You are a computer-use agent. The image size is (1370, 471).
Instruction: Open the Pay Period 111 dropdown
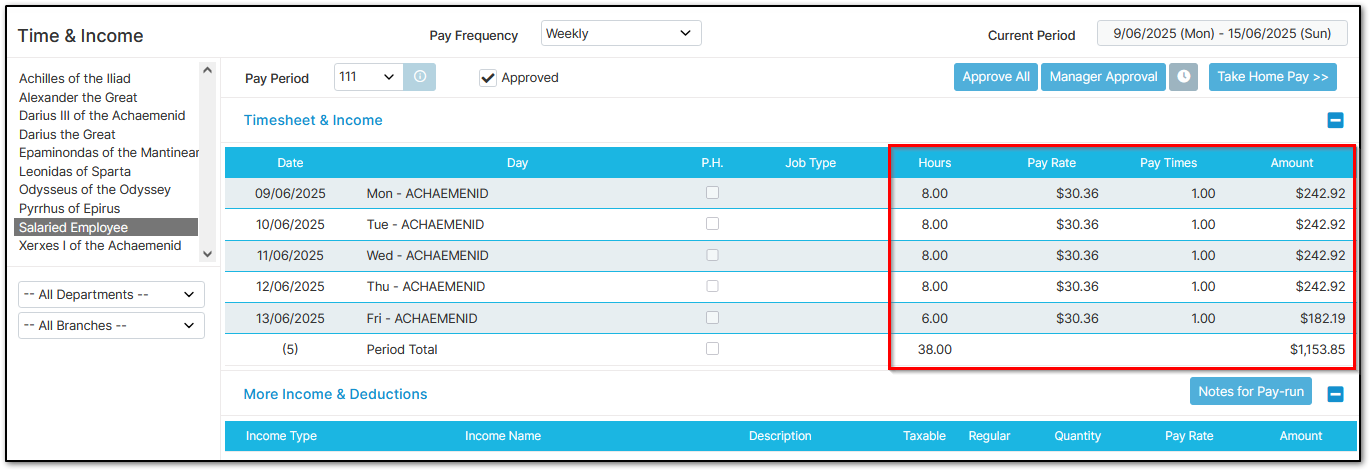(x=369, y=77)
